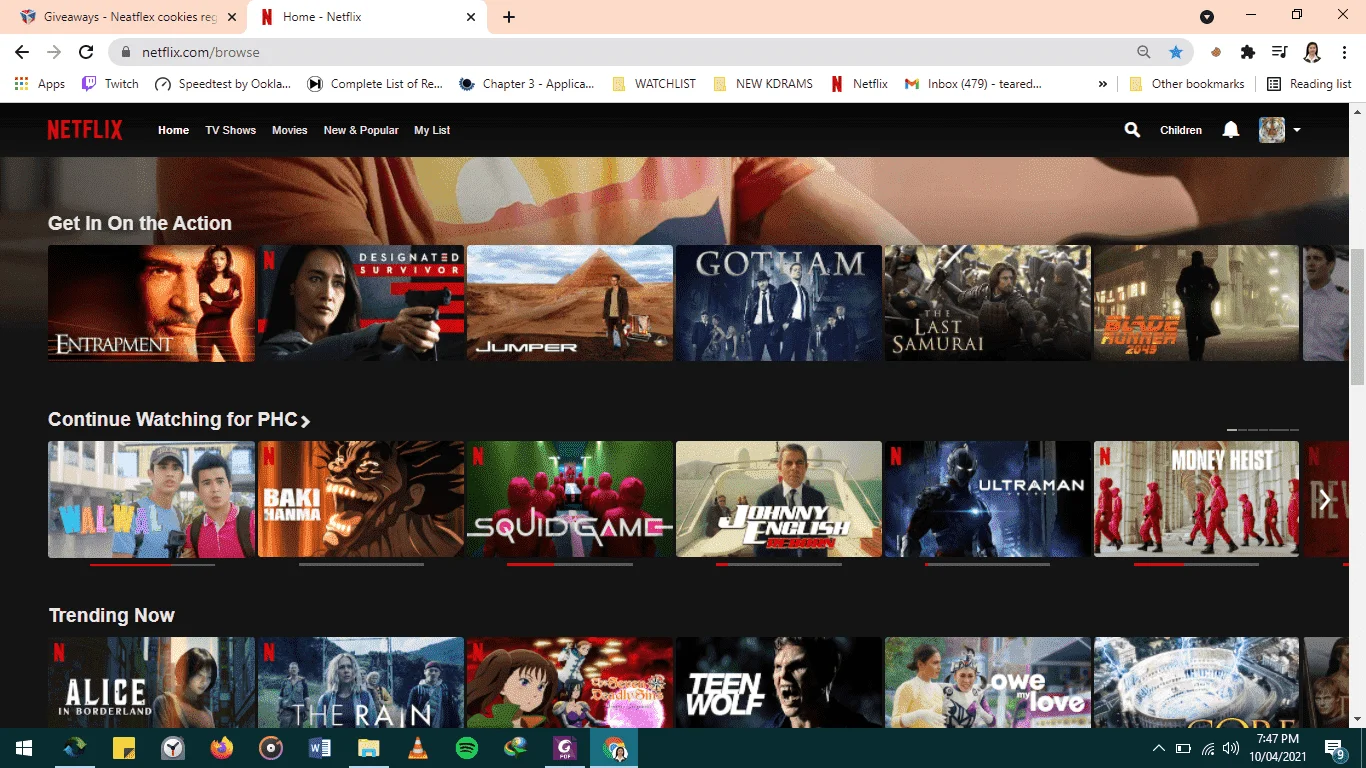The width and height of the screenshot is (1366, 768).
Task: Open the PDF app on the taskbar
Action: click(565, 748)
